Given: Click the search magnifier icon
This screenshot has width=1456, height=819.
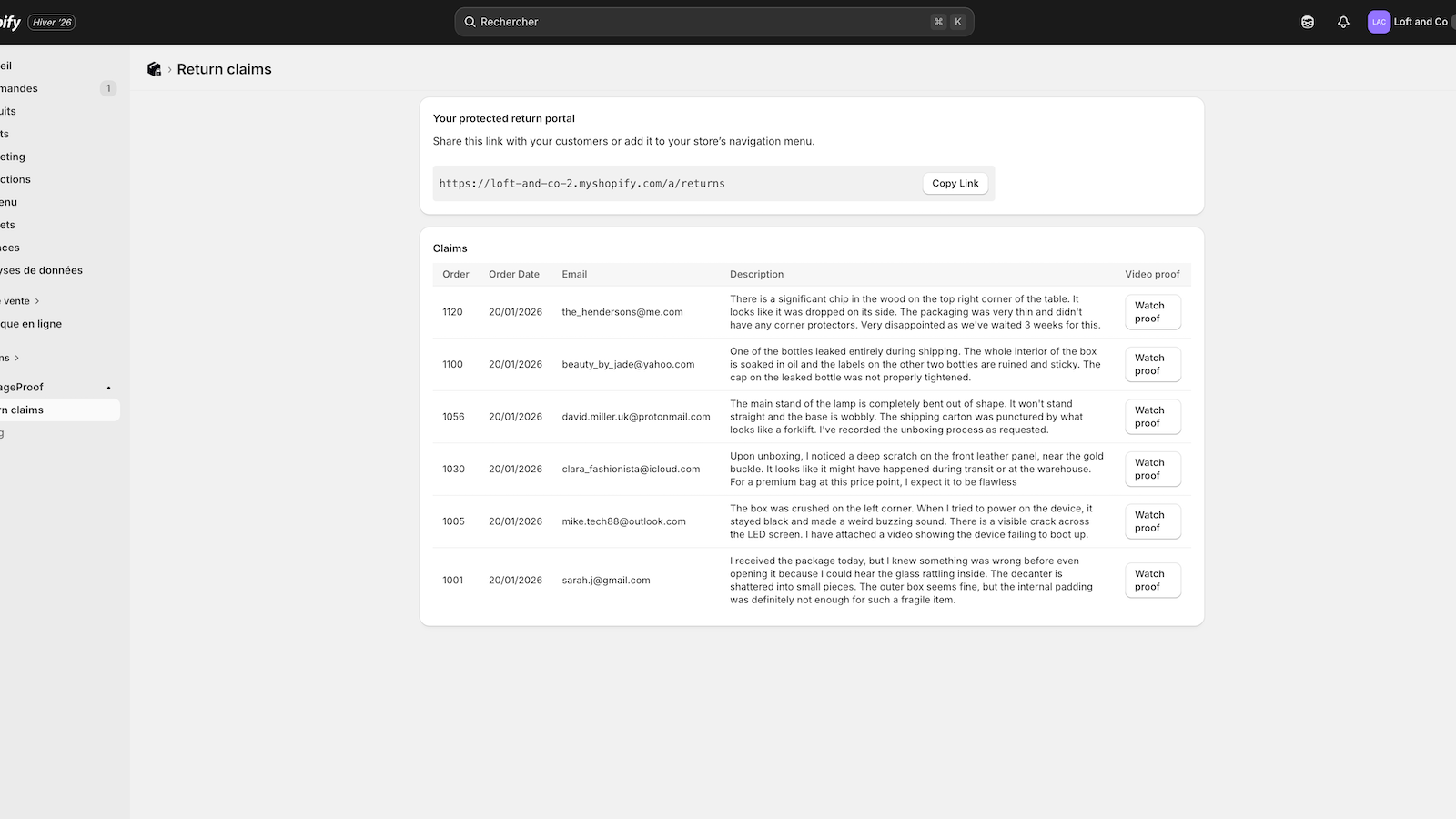Looking at the screenshot, I should [470, 21].
